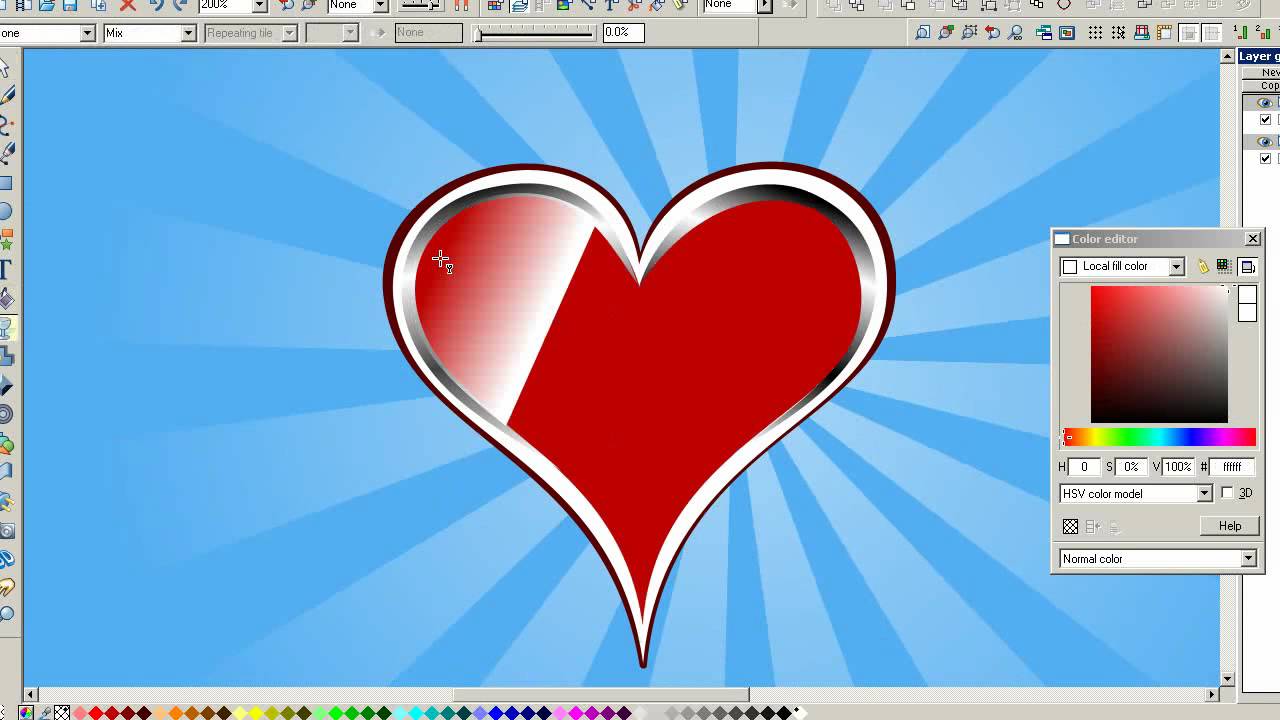1280x720 pixels.
Task: Click the Help button in Color editor
Action: point(1230,526)
